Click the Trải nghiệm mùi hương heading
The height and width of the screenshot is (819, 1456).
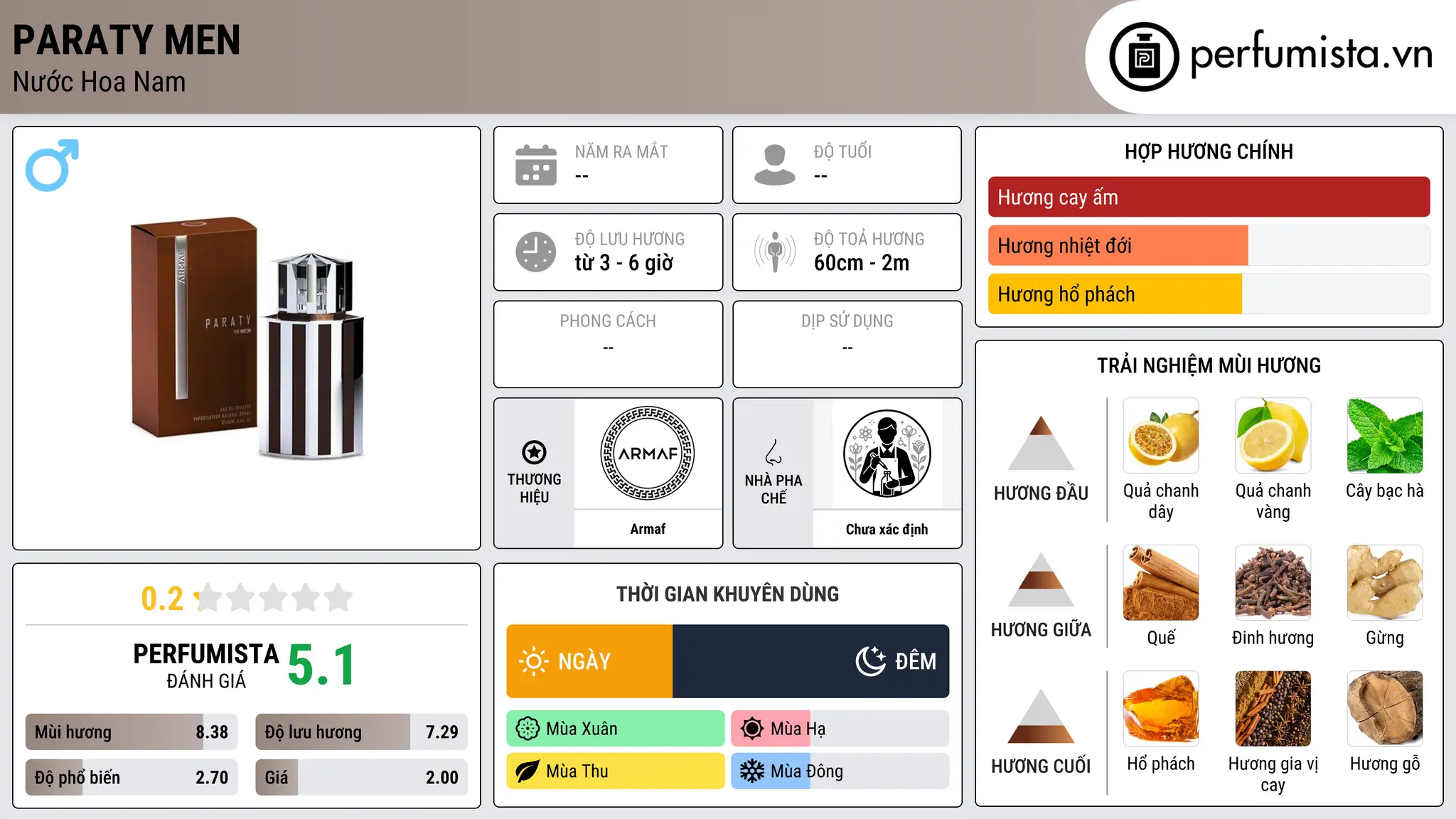(x=1209, y=365)
